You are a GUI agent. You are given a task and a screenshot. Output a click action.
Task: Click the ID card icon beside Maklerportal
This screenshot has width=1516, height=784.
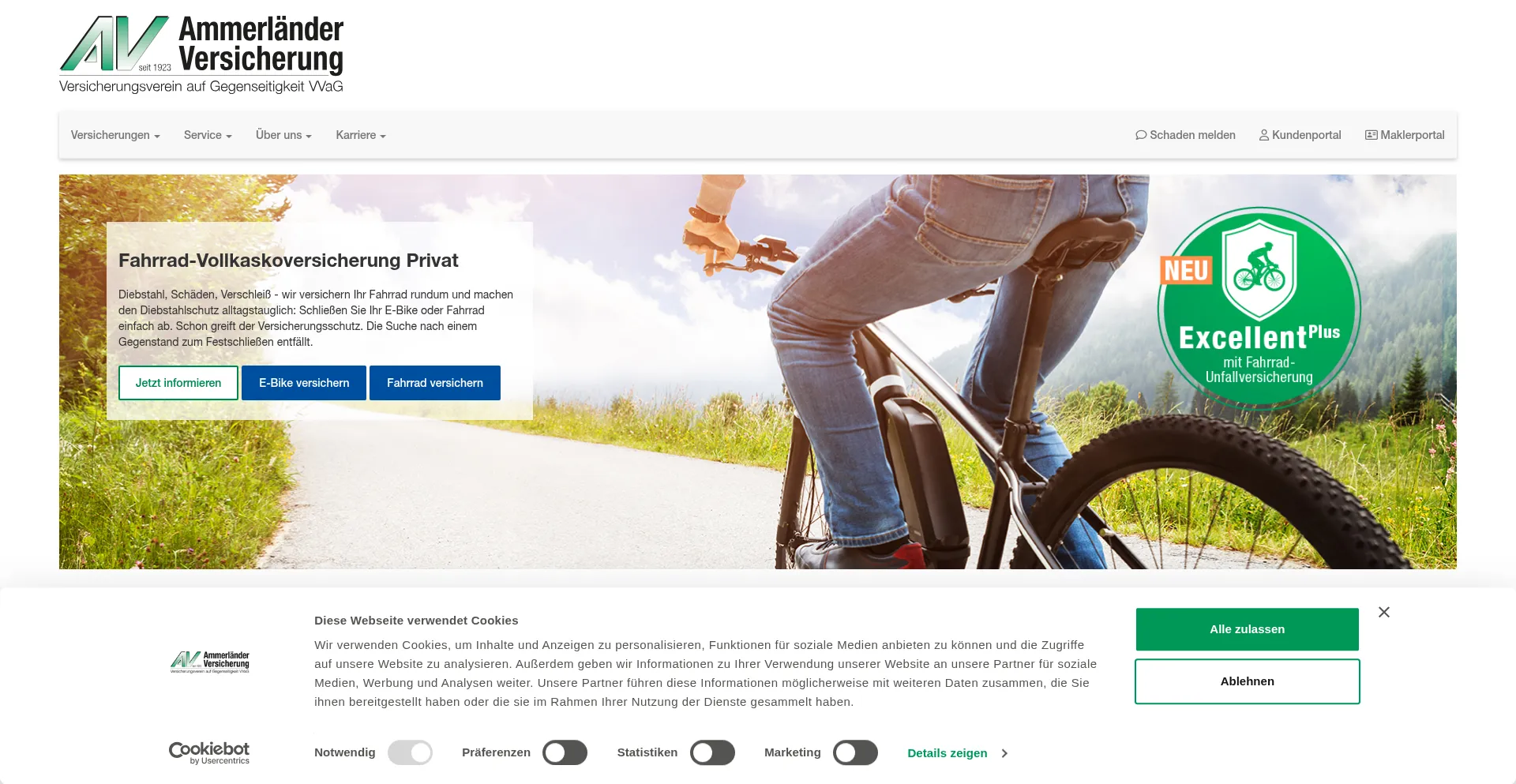click(x=1372, y=135)
